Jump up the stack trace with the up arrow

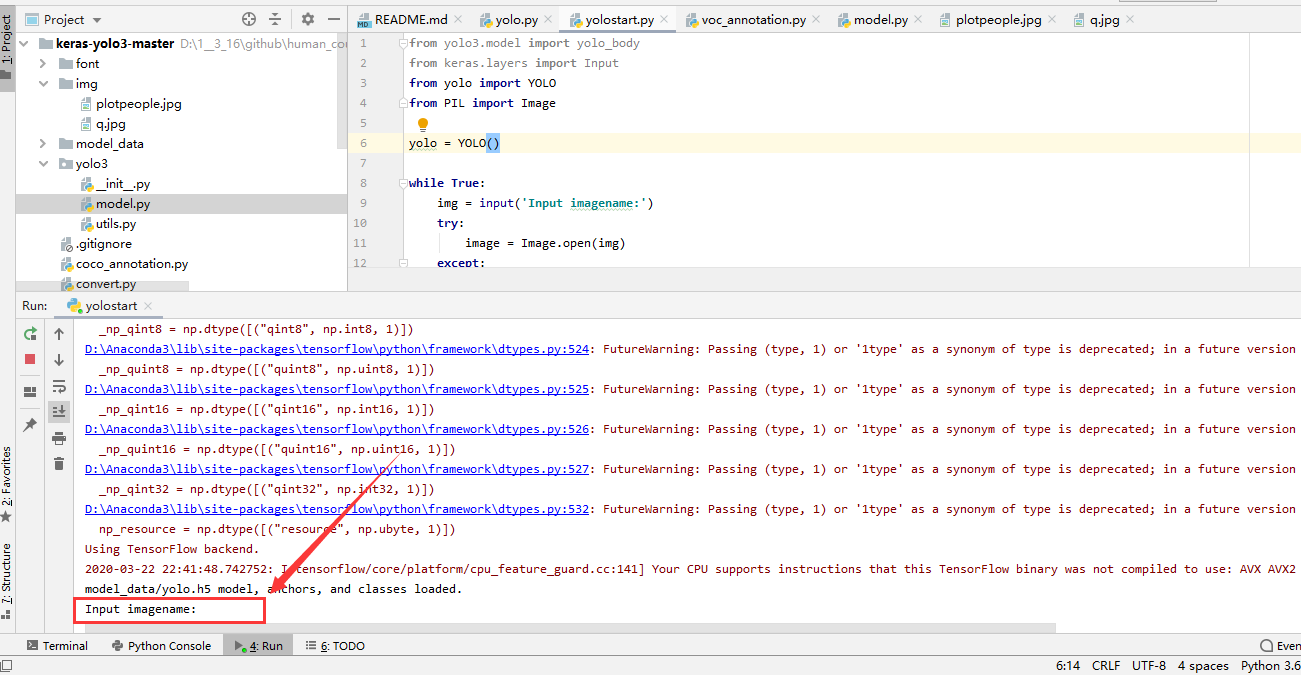pyautogui.click(x=59, y=334)
